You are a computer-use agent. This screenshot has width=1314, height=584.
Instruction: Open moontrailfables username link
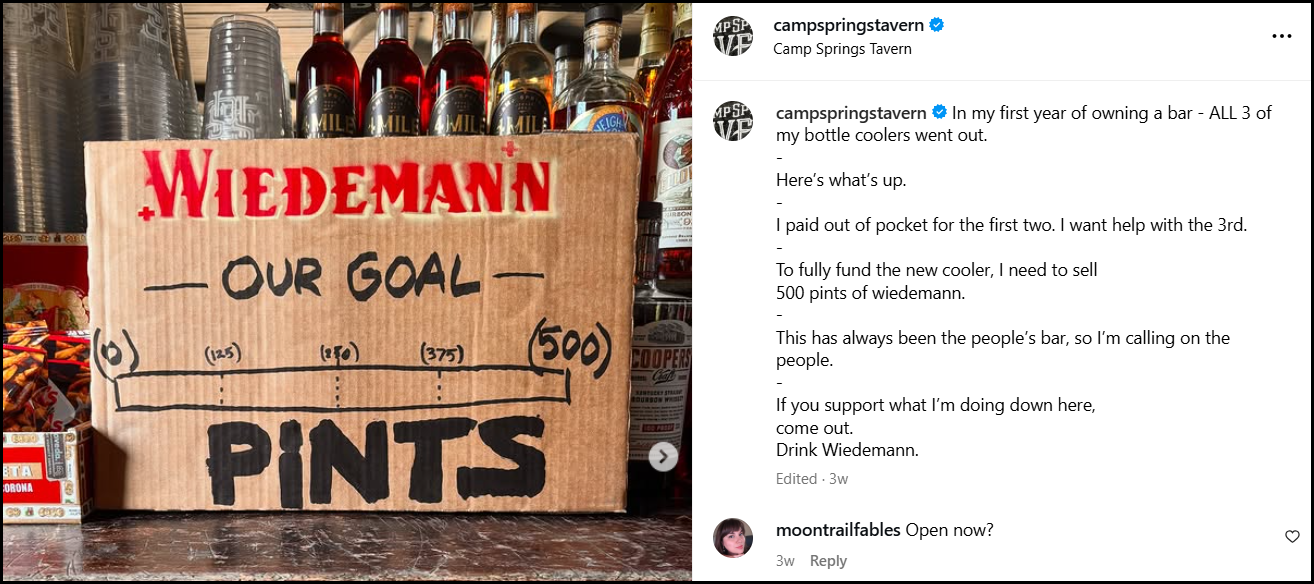(x=838, y=530)
